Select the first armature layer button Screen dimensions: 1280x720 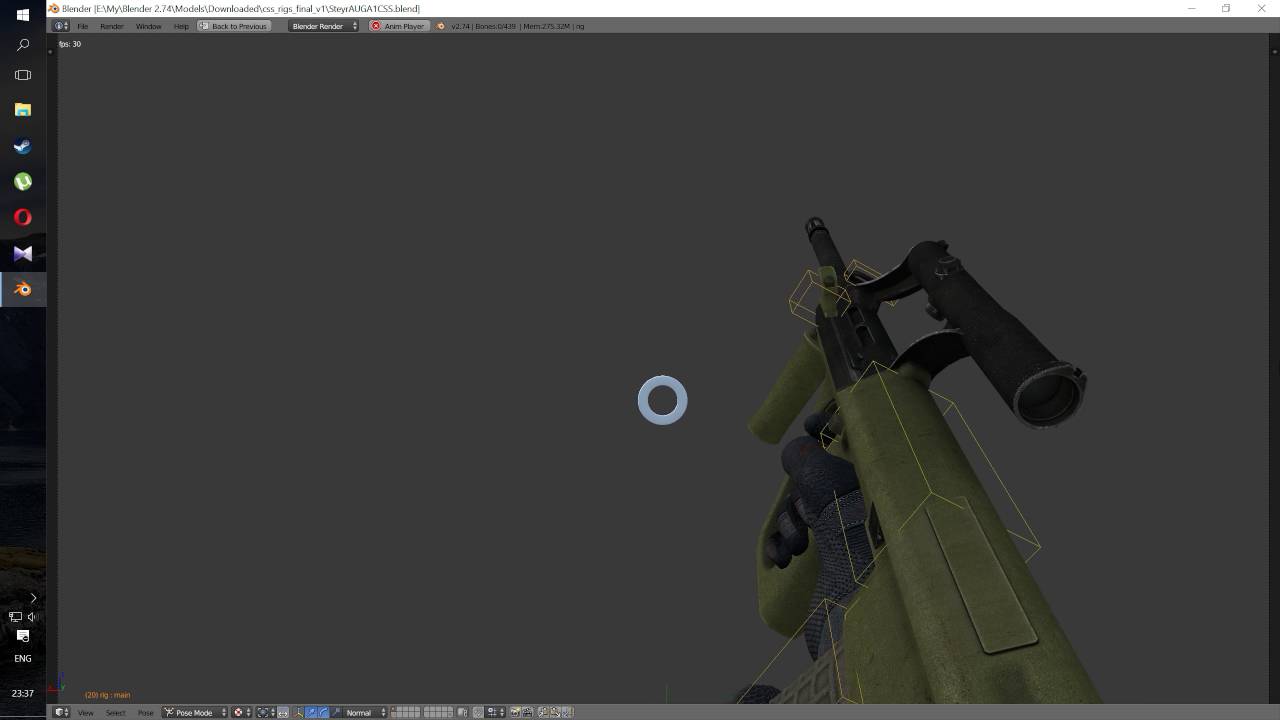click(394, 709)
